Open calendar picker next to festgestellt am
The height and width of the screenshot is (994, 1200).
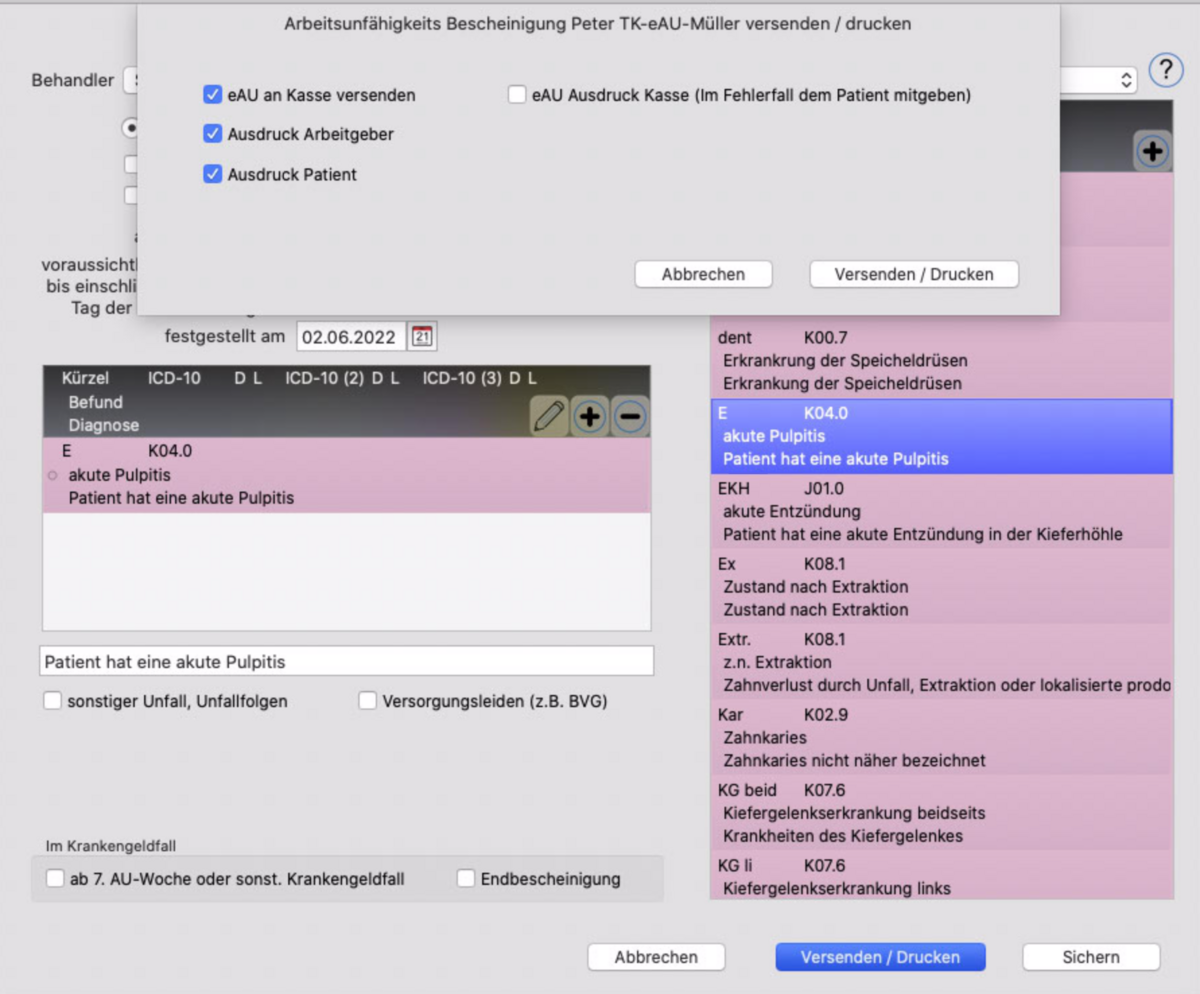point(423,337)
